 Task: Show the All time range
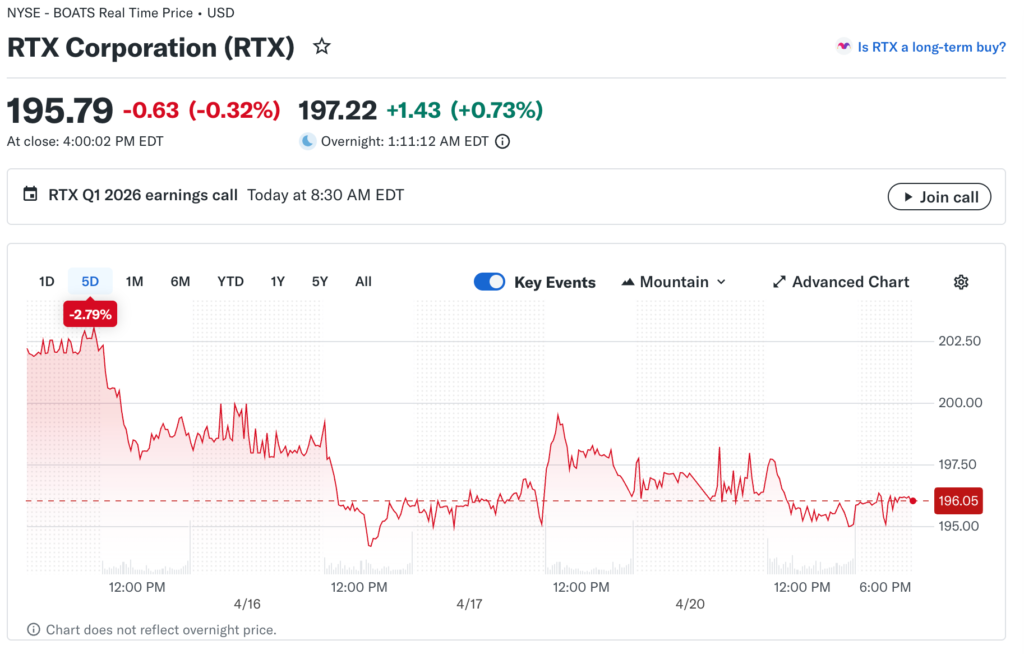tap(363, 282)
